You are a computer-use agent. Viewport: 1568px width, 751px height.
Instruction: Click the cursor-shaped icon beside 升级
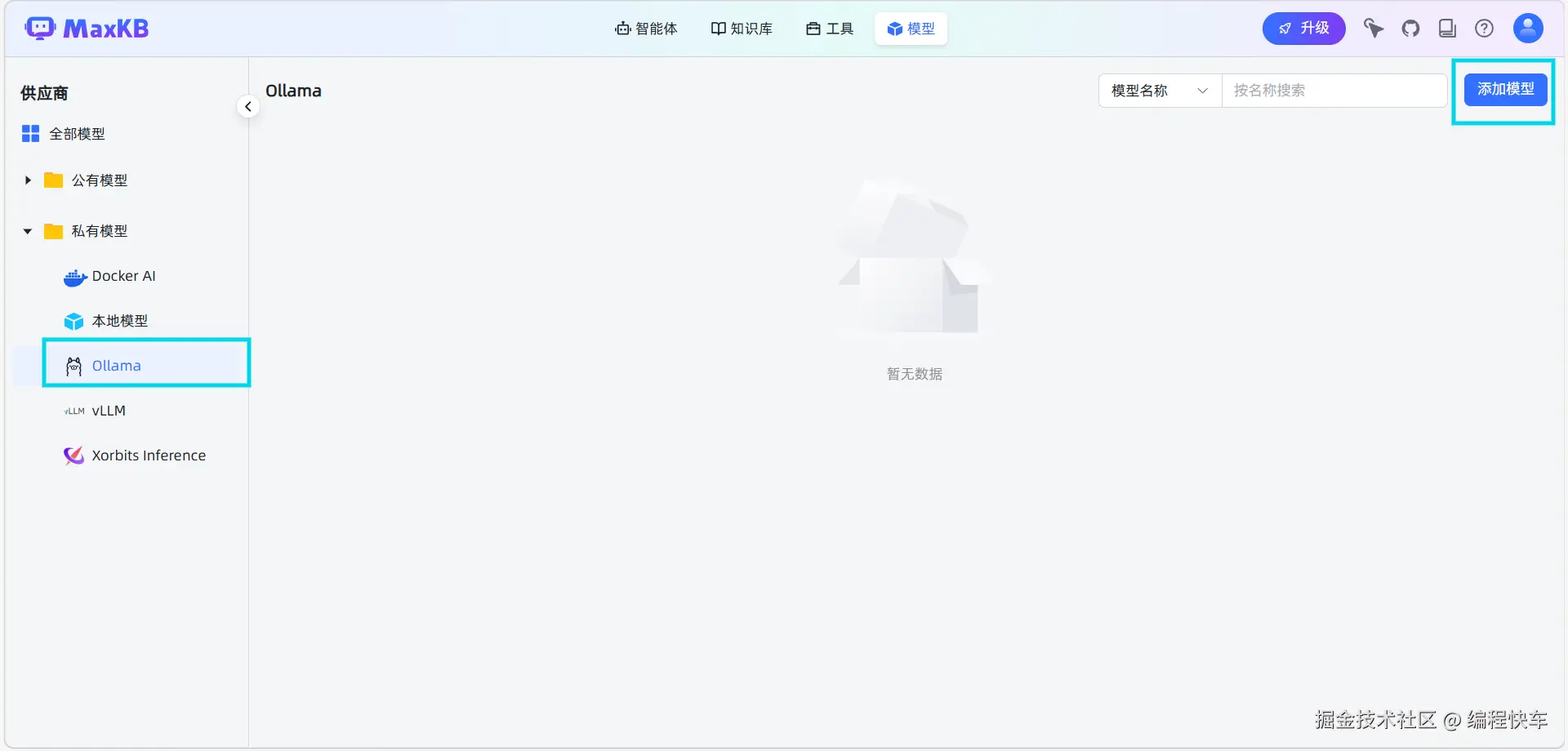point(1374,29)
